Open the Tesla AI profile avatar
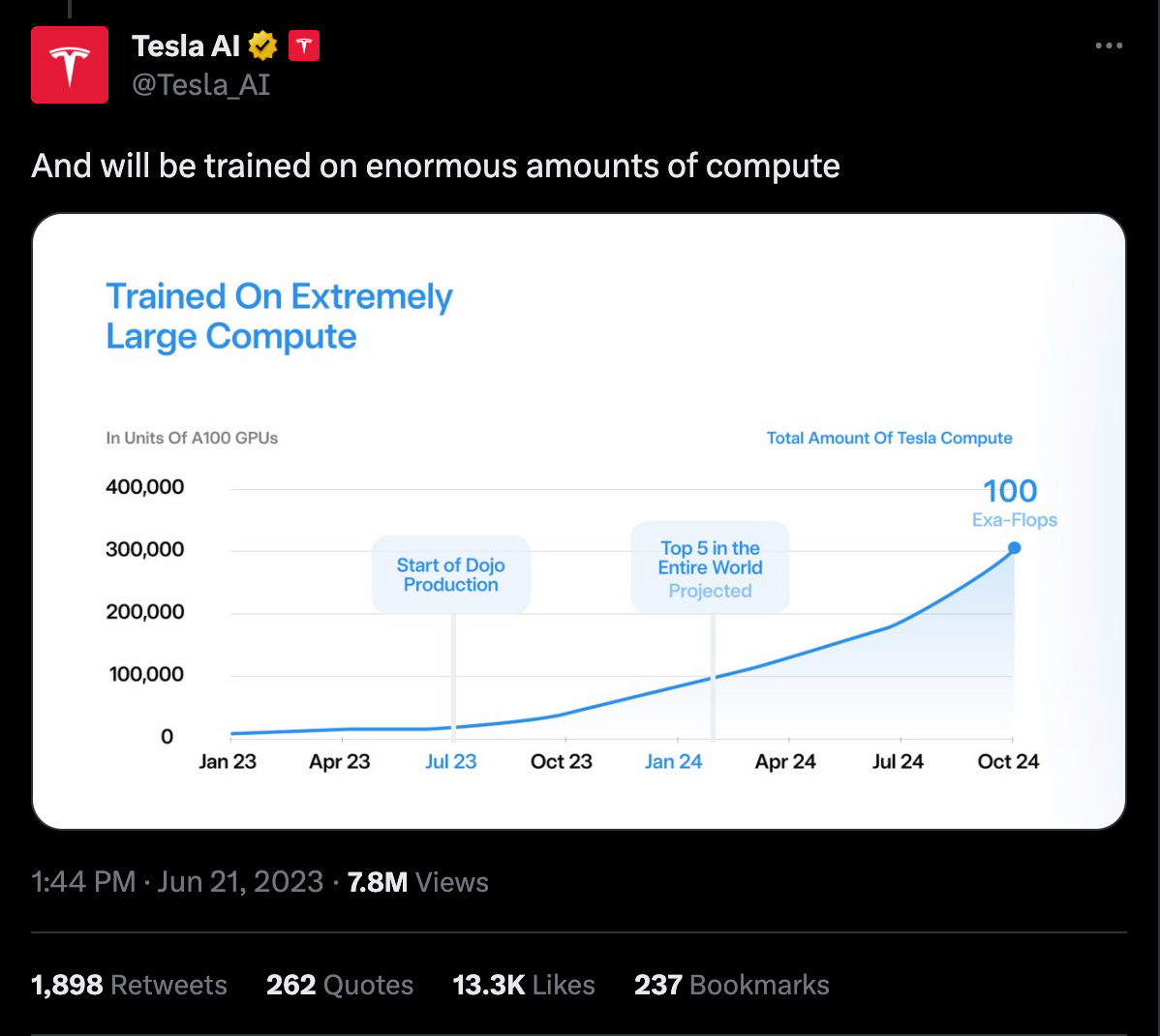1160x1036 pixels. [x=70, y=64]
